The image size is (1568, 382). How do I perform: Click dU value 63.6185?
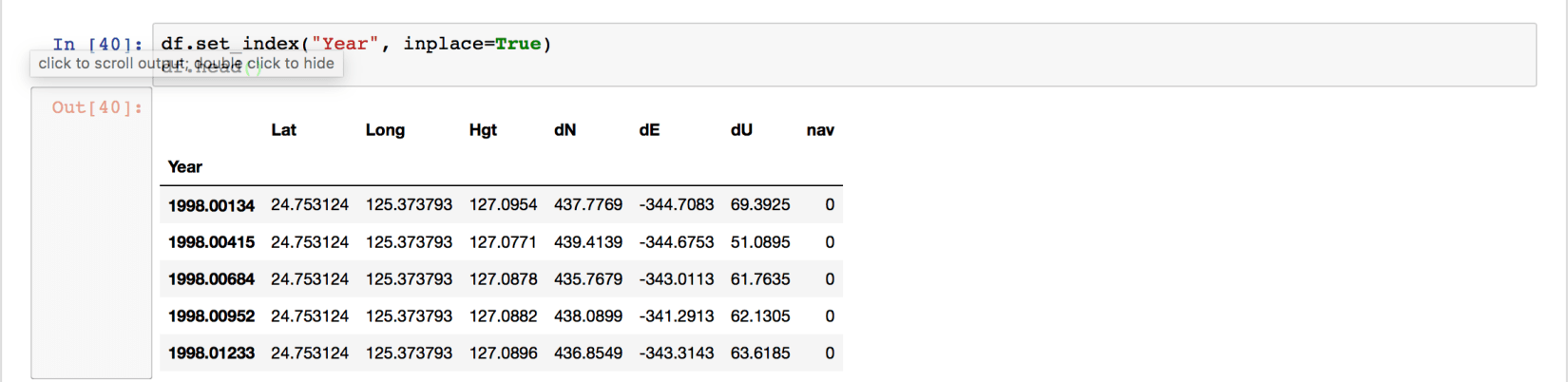pos(760,353)
